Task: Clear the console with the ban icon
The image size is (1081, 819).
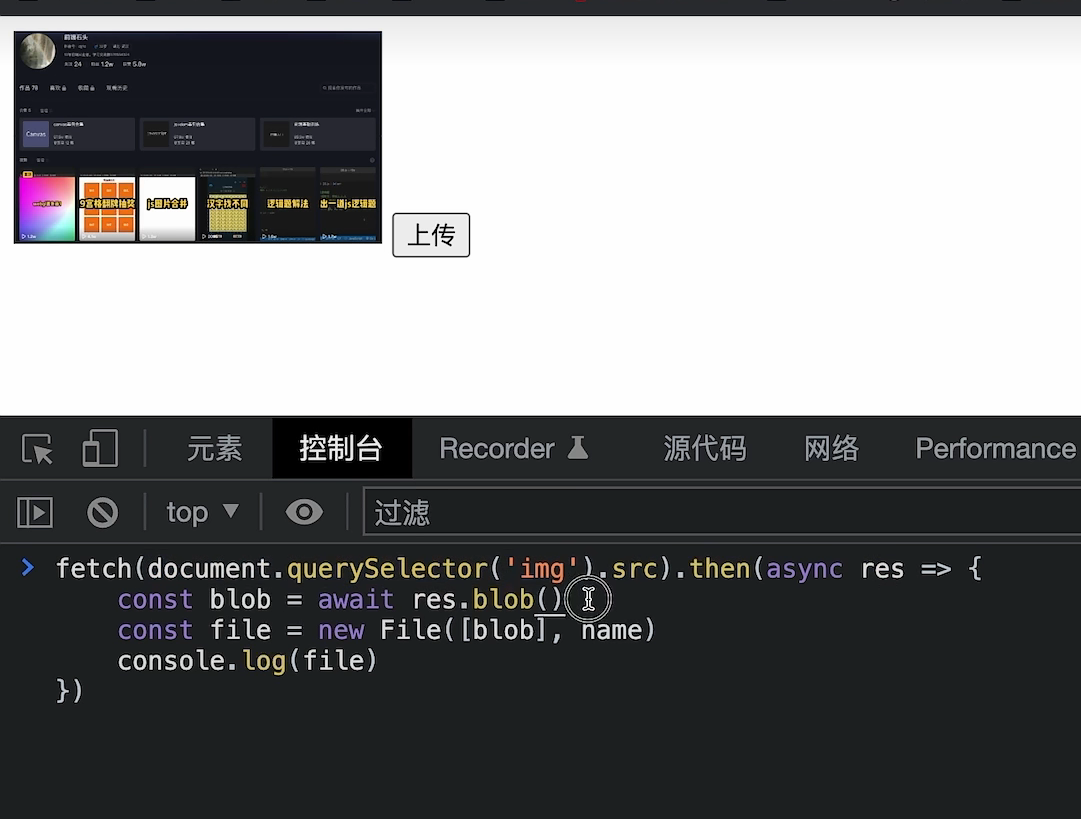Action: pyautogui.click(x=102, y=512)
